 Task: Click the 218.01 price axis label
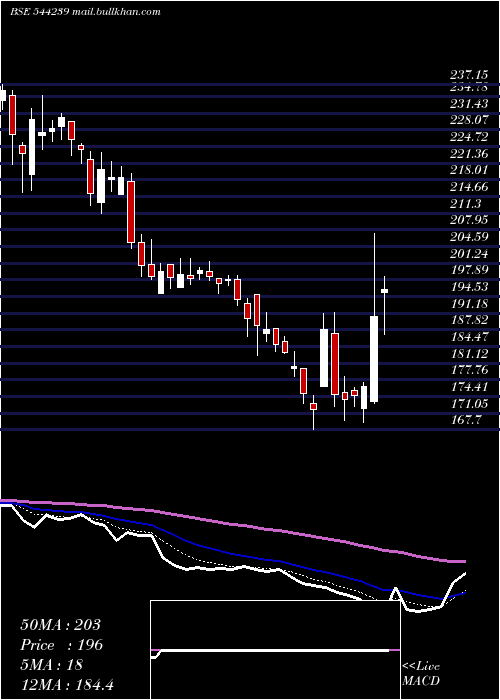469,171
